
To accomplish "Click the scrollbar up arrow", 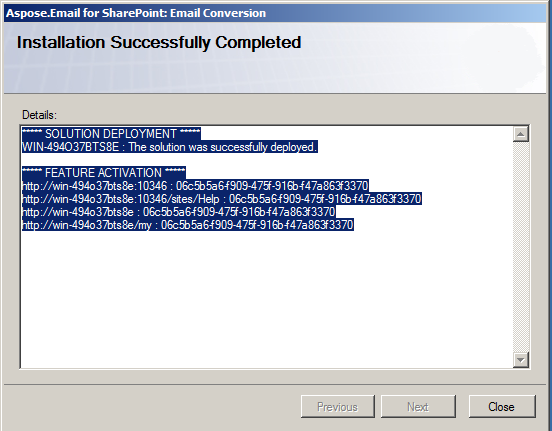I will click(x=521, y=134).
